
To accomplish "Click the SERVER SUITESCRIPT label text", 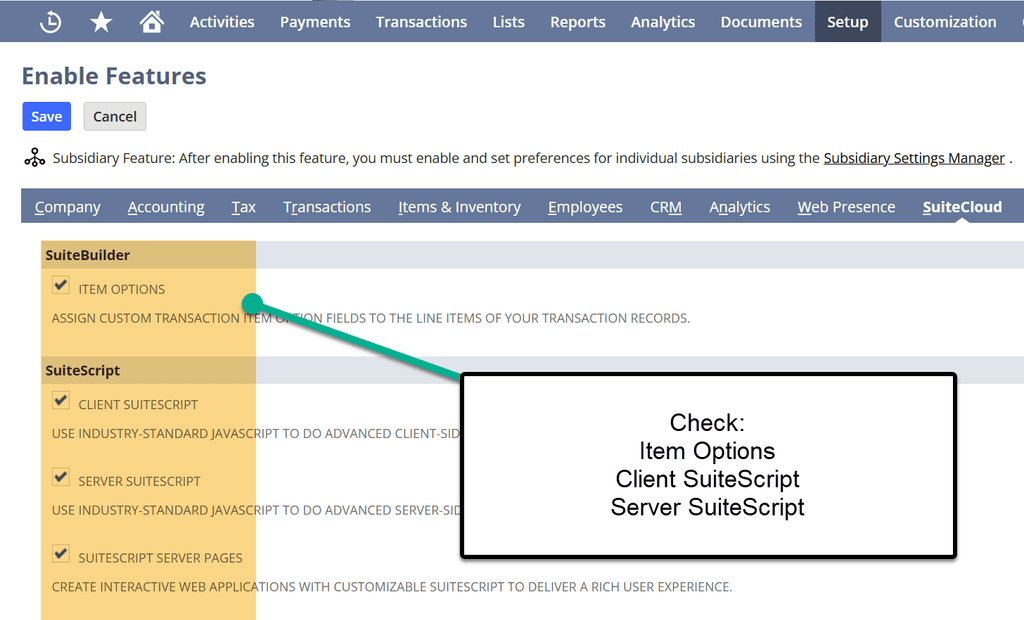I will coord(139,481).
